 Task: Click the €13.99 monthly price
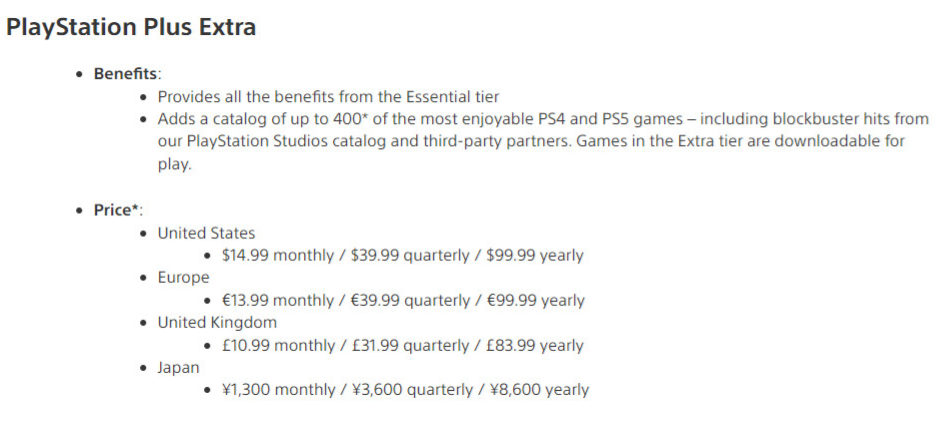[x=277, y=300]
